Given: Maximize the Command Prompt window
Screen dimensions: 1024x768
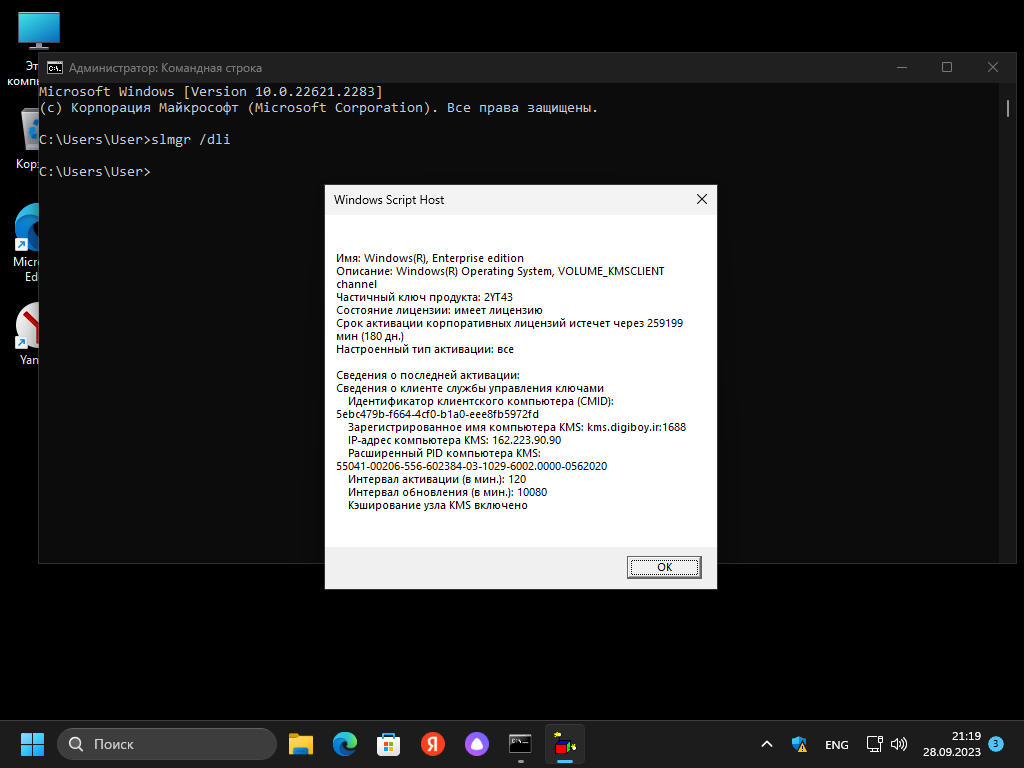Looking at the screenshot, I should coord(947,67).
